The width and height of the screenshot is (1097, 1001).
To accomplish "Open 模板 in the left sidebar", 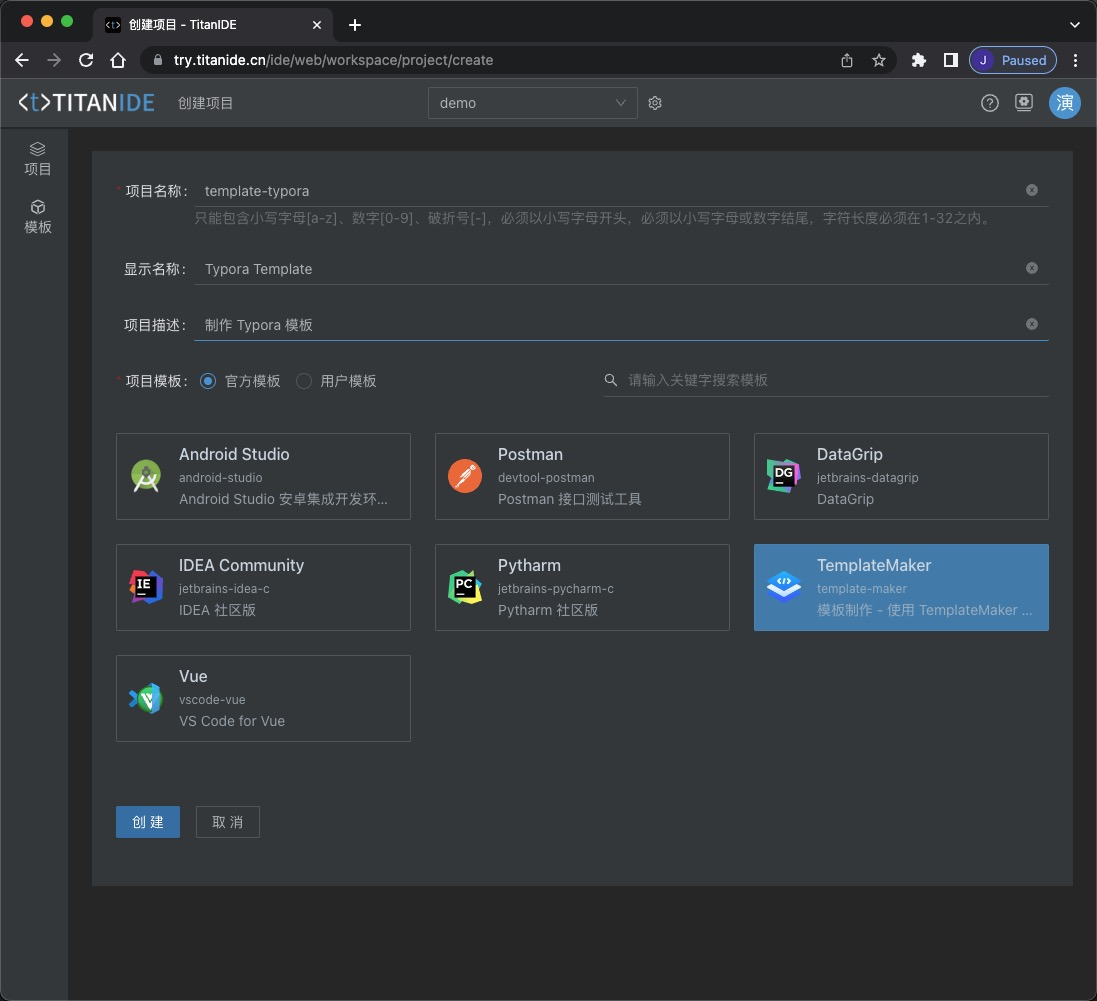I will point(38,216).
